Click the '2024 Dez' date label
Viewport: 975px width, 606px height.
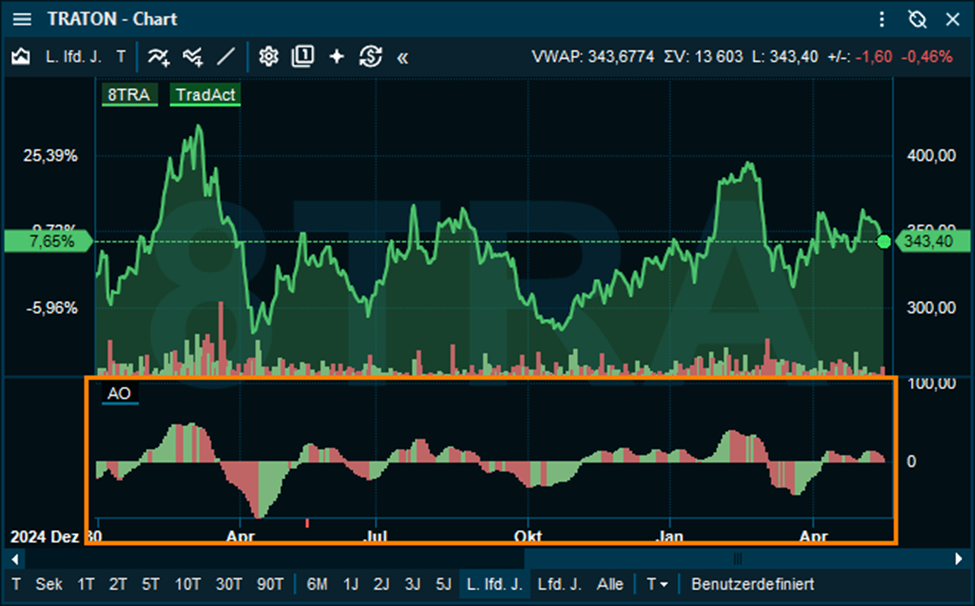pos(44,536)
